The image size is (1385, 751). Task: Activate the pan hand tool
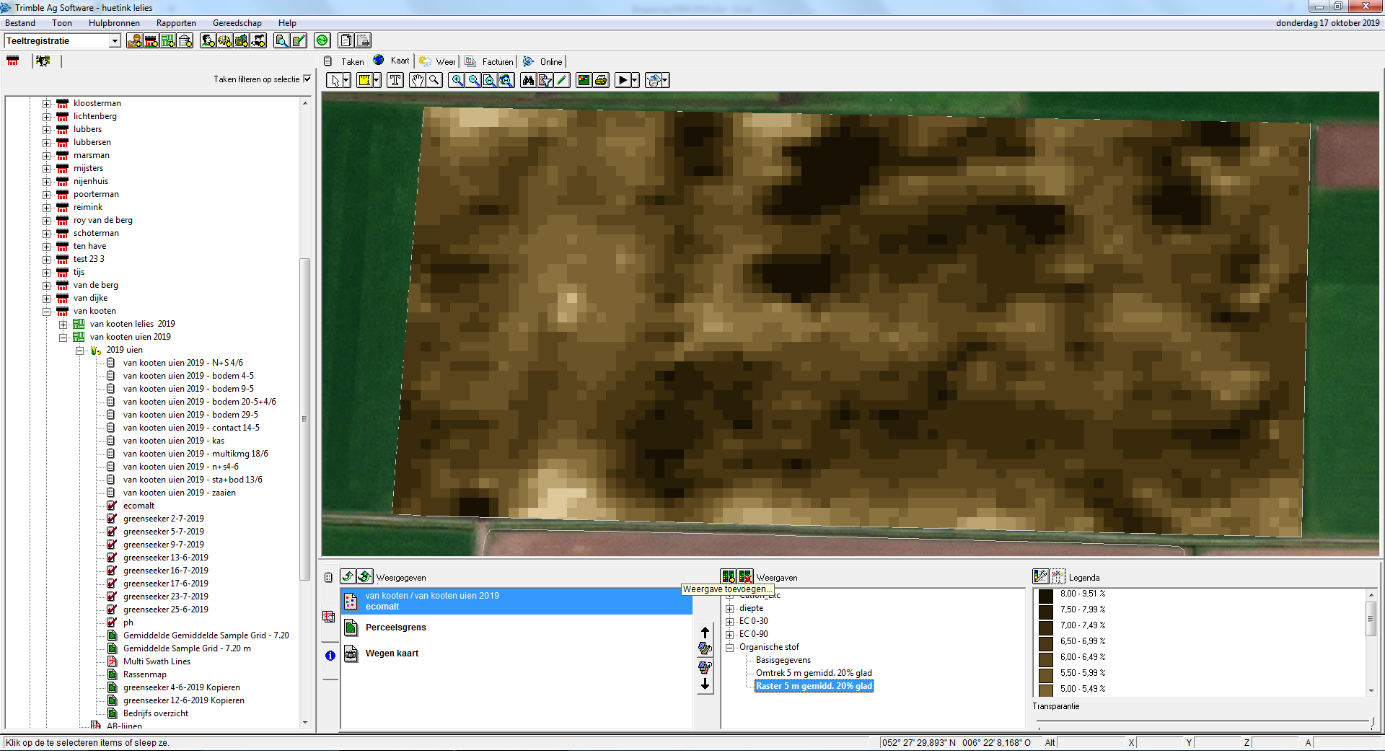tap(417, 80)
